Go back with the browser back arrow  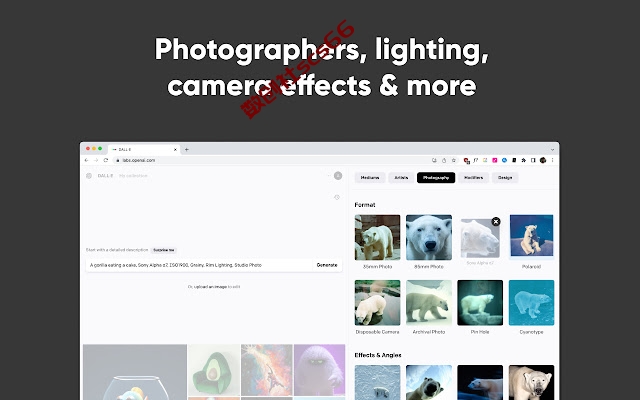pos(87,160)
